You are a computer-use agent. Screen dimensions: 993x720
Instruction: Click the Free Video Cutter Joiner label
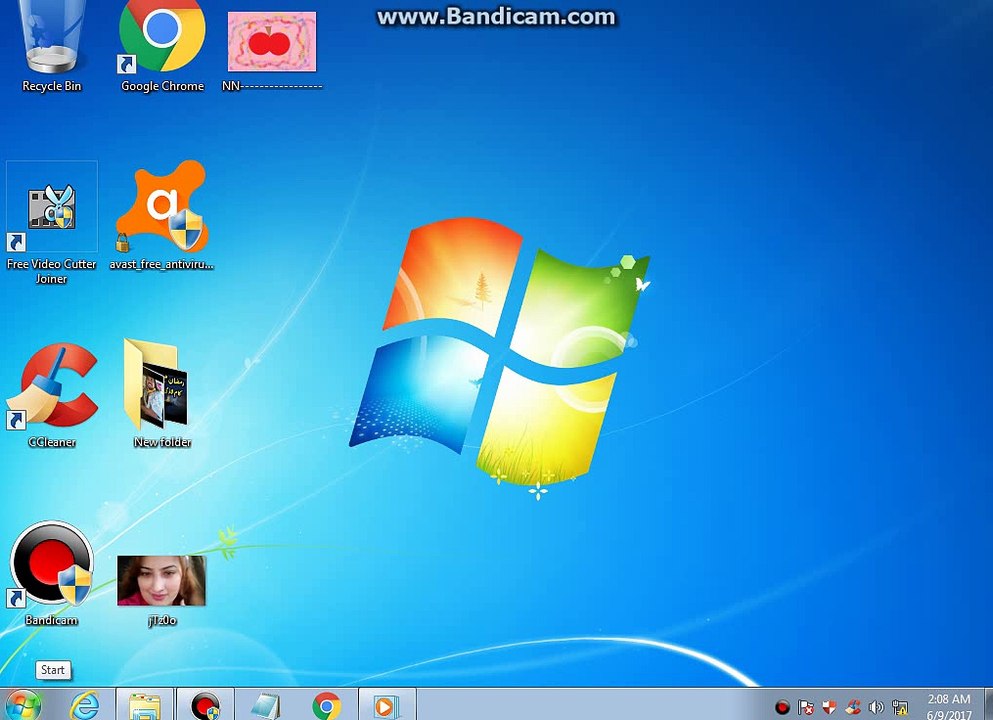(x=51, y=271)
